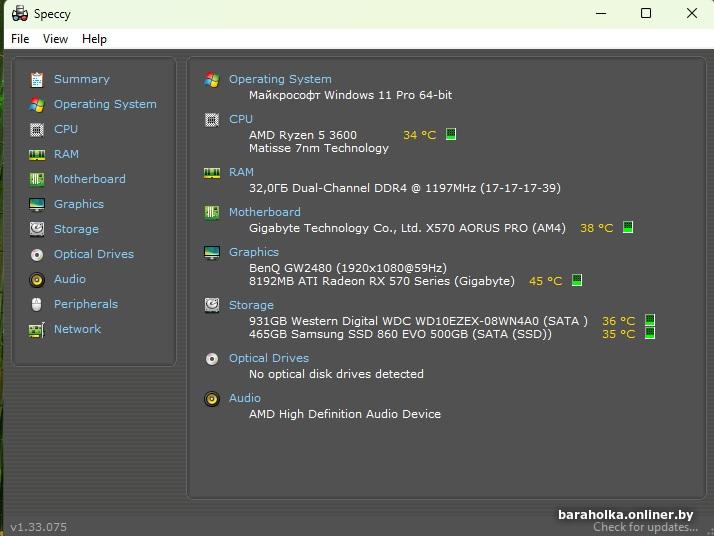Click the RAM stick icon in sidebar

pyautogui.click(x=37, y=154)
